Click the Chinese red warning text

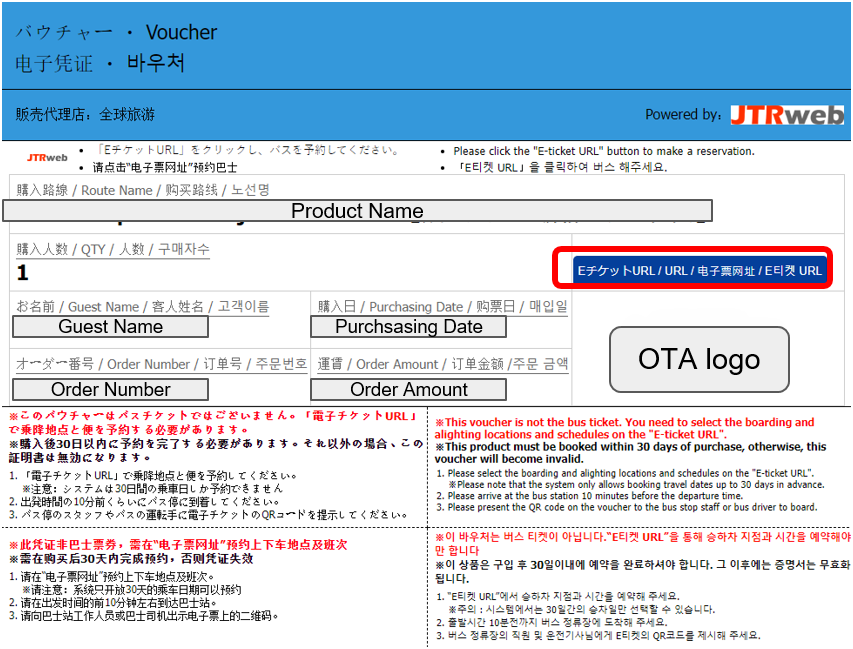point(180,551)
